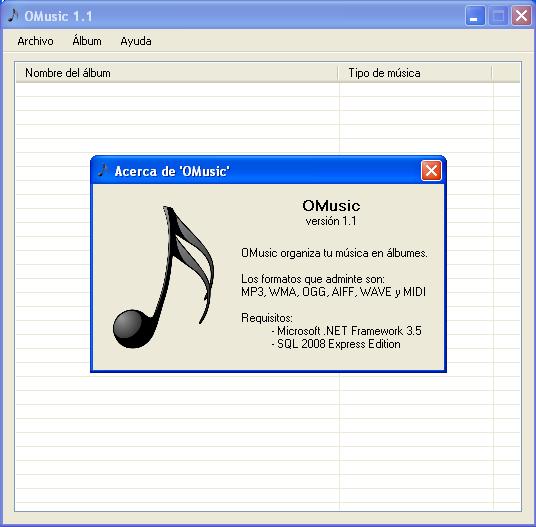This screenshot has height=527, width=536.
Task: Open the Archivo menu
Action: click(x=35, y=41)
